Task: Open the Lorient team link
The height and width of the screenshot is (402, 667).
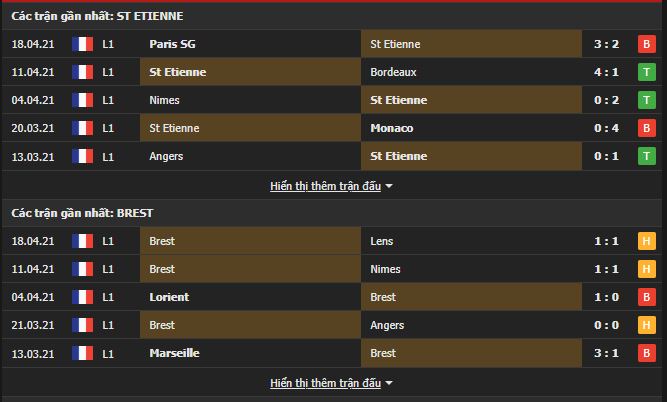Action: click(169, 297)
